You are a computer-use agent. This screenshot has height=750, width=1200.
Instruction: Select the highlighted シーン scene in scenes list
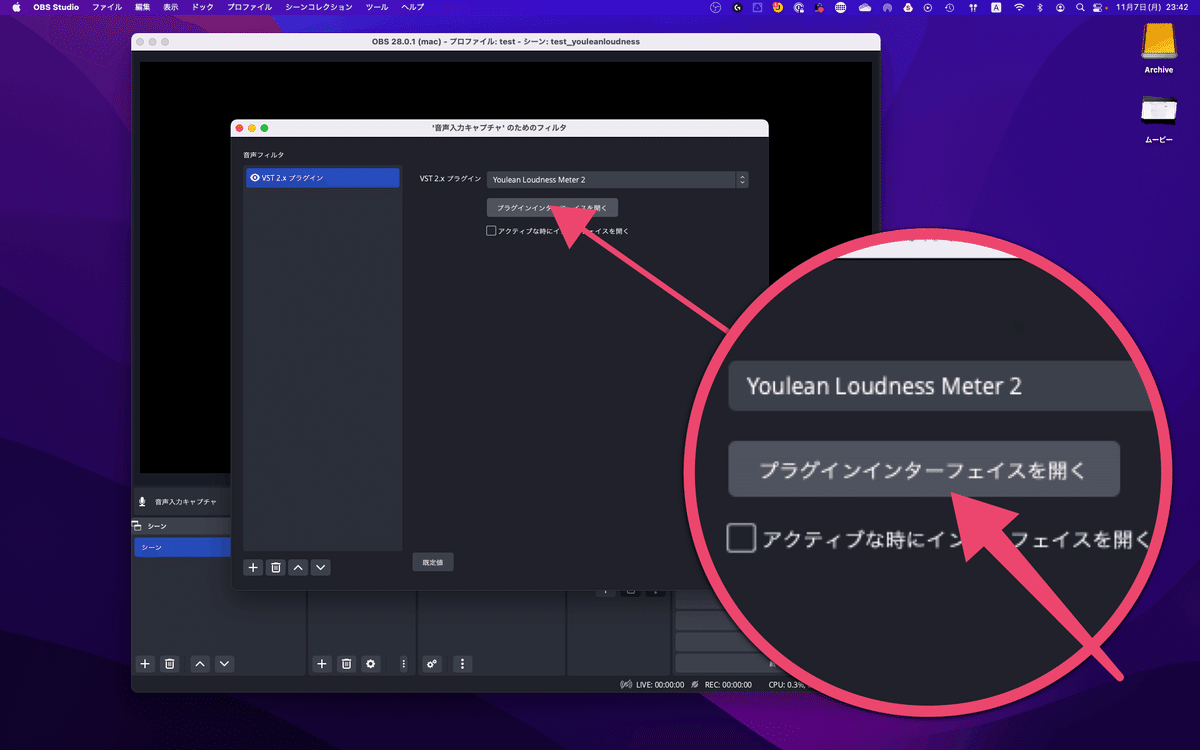coord(182,547)
